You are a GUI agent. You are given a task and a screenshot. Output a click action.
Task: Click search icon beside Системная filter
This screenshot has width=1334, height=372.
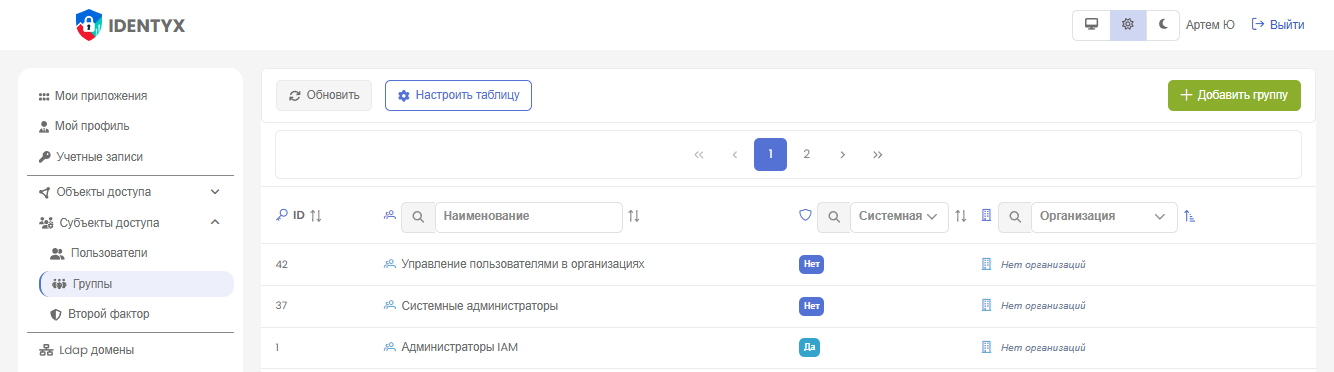click(834, 216)
